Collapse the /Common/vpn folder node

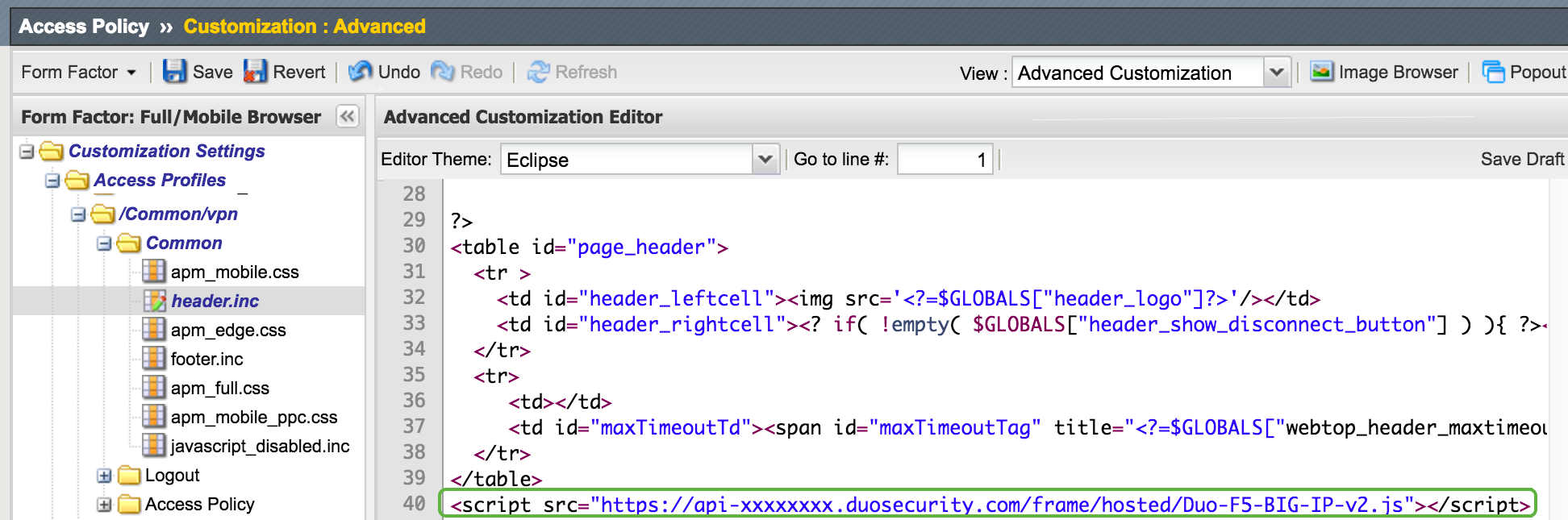click(78, 214)
